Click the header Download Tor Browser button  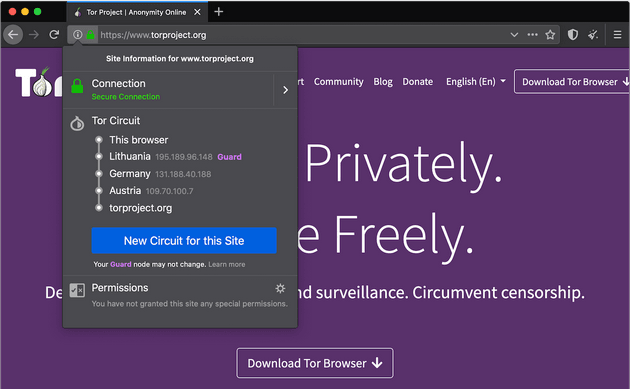click(x=572, y=82)
